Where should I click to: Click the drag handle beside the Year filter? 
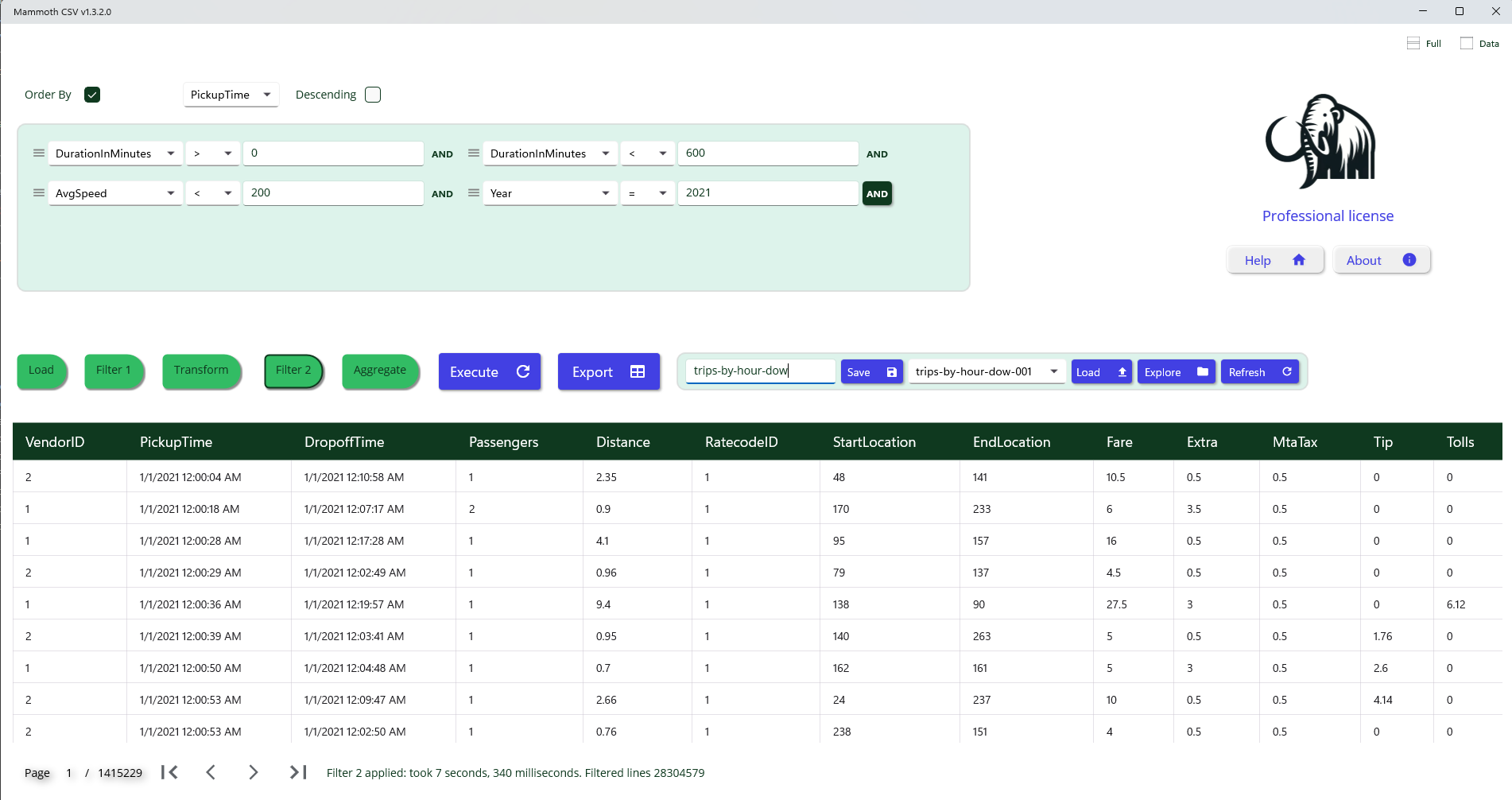tap(473, 193)
